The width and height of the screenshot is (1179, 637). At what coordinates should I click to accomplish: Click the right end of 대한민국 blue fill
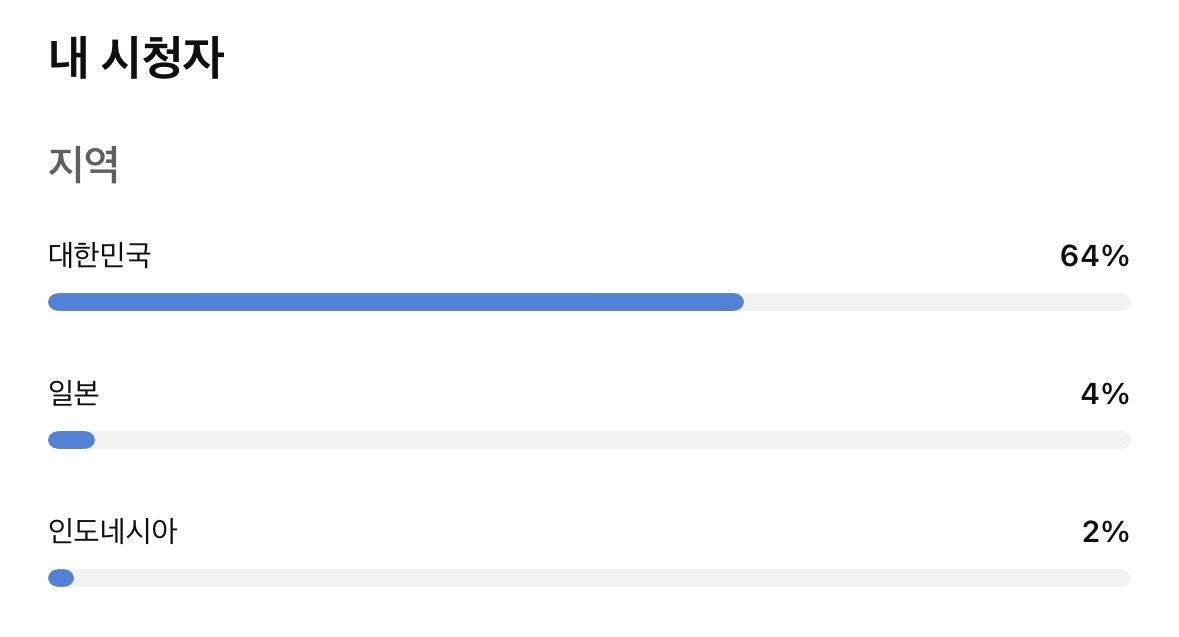(x=736, y=302)
